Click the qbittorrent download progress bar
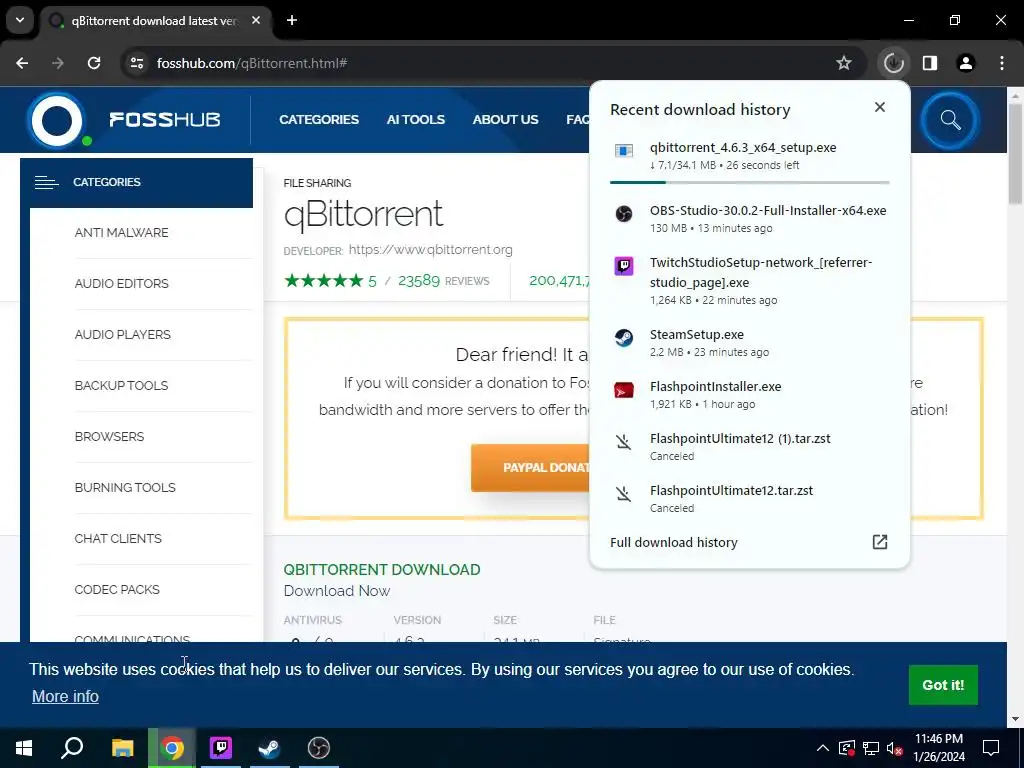The image size is (1024, 768). tap(749, 182)
